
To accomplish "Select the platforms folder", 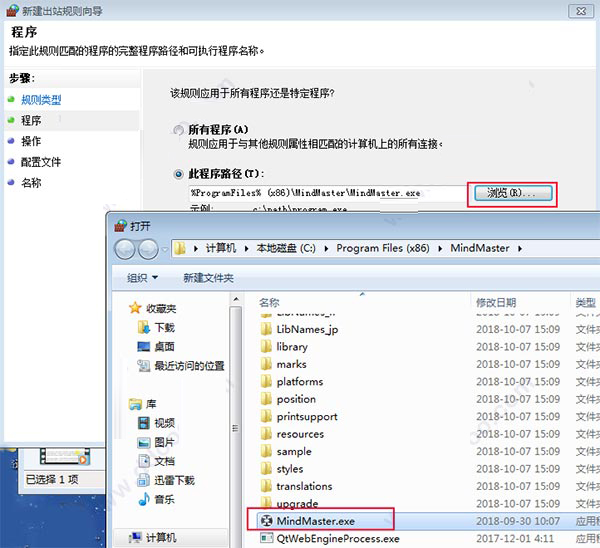I will pos(300,382).
